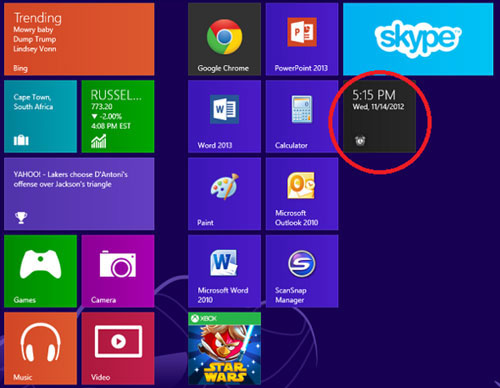The image size is (500, 388).
Task: Open the RUSSEL finance stock tile
Action: [118, 116]
